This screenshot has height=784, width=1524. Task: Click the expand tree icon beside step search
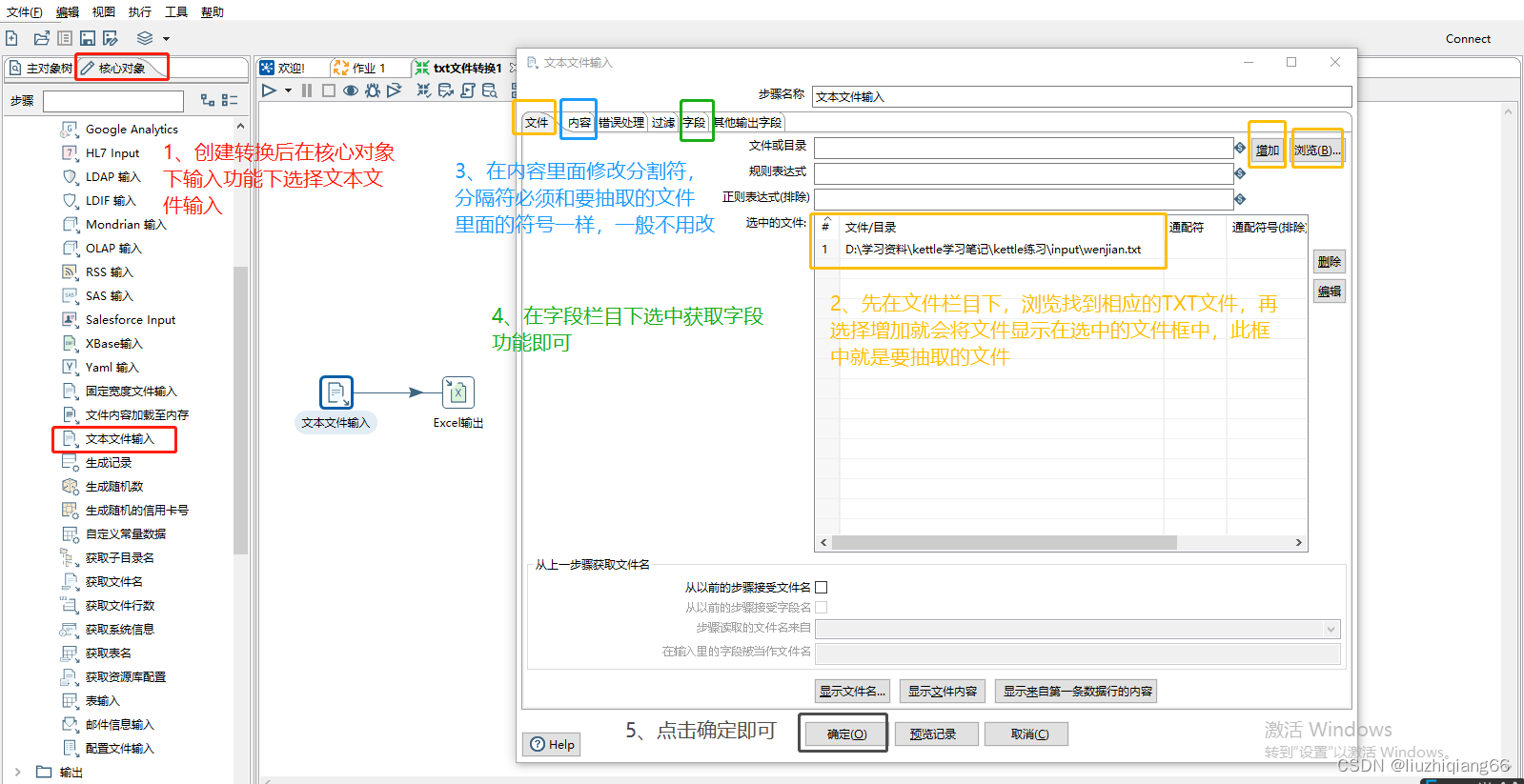pyautogui.click(x=208, y=100)
